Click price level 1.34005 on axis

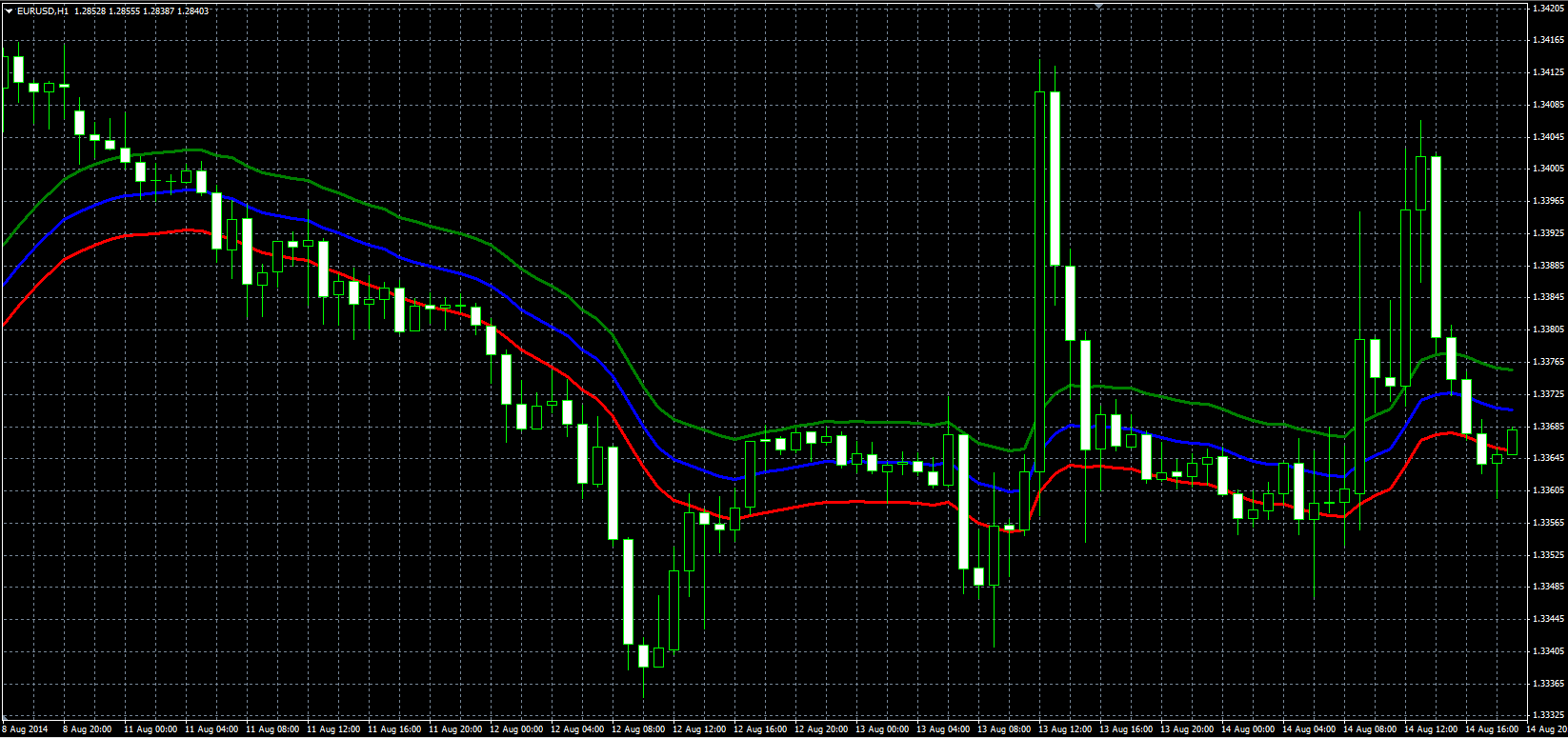pos(1549,169)
